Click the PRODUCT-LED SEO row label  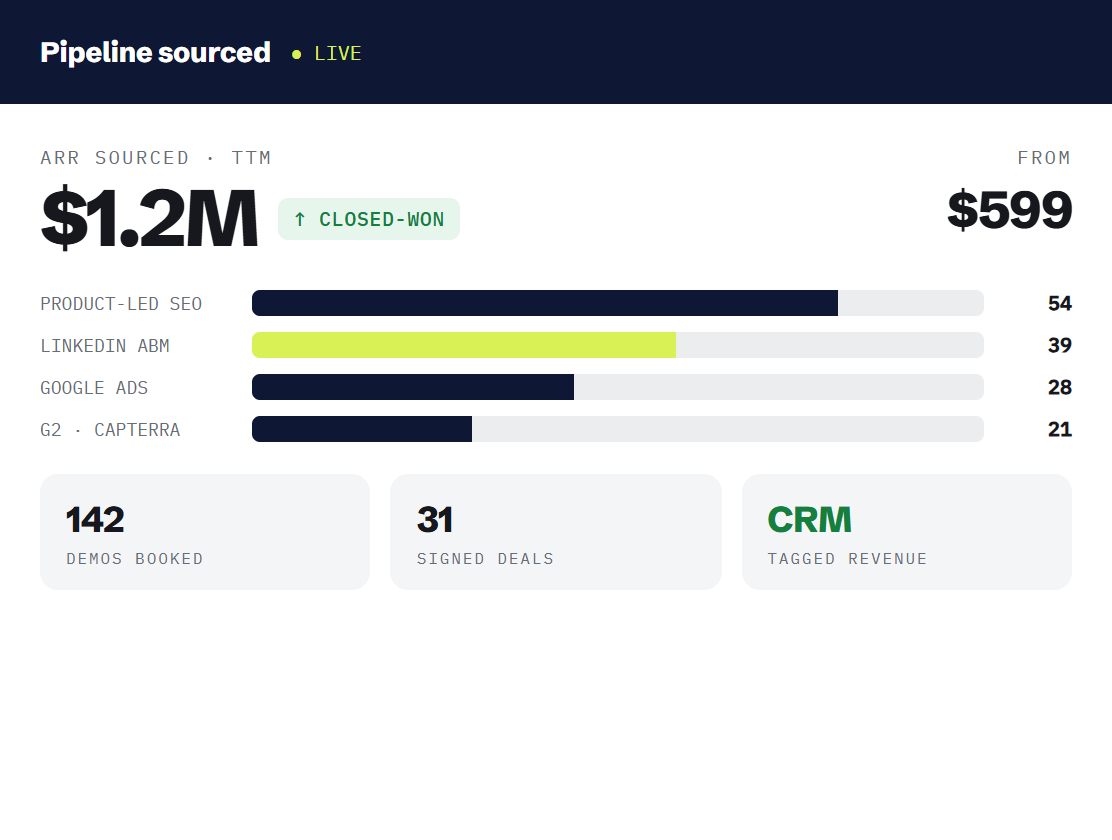pyautogui.click(x=121, y=304)
